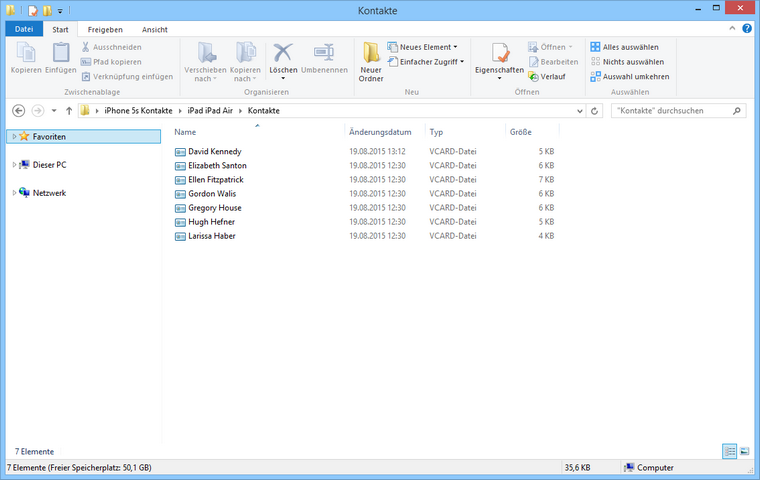Click Nichts auswählen option
The width and height of the screenshot is (760, 480).
click(x=630, y=61)
